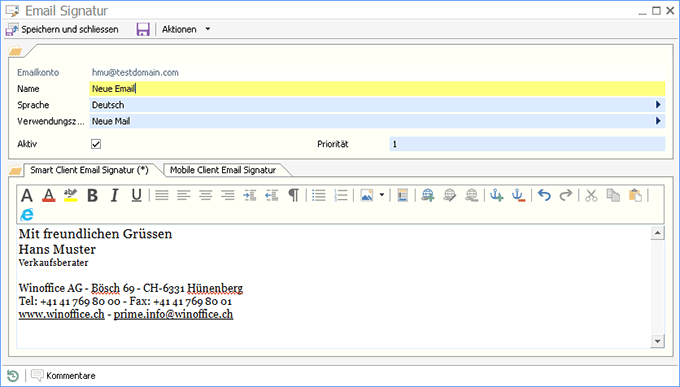The image size is (680, 387).
Task: Click the Verkaufsberater line
Action: click(x=53, y=262)
